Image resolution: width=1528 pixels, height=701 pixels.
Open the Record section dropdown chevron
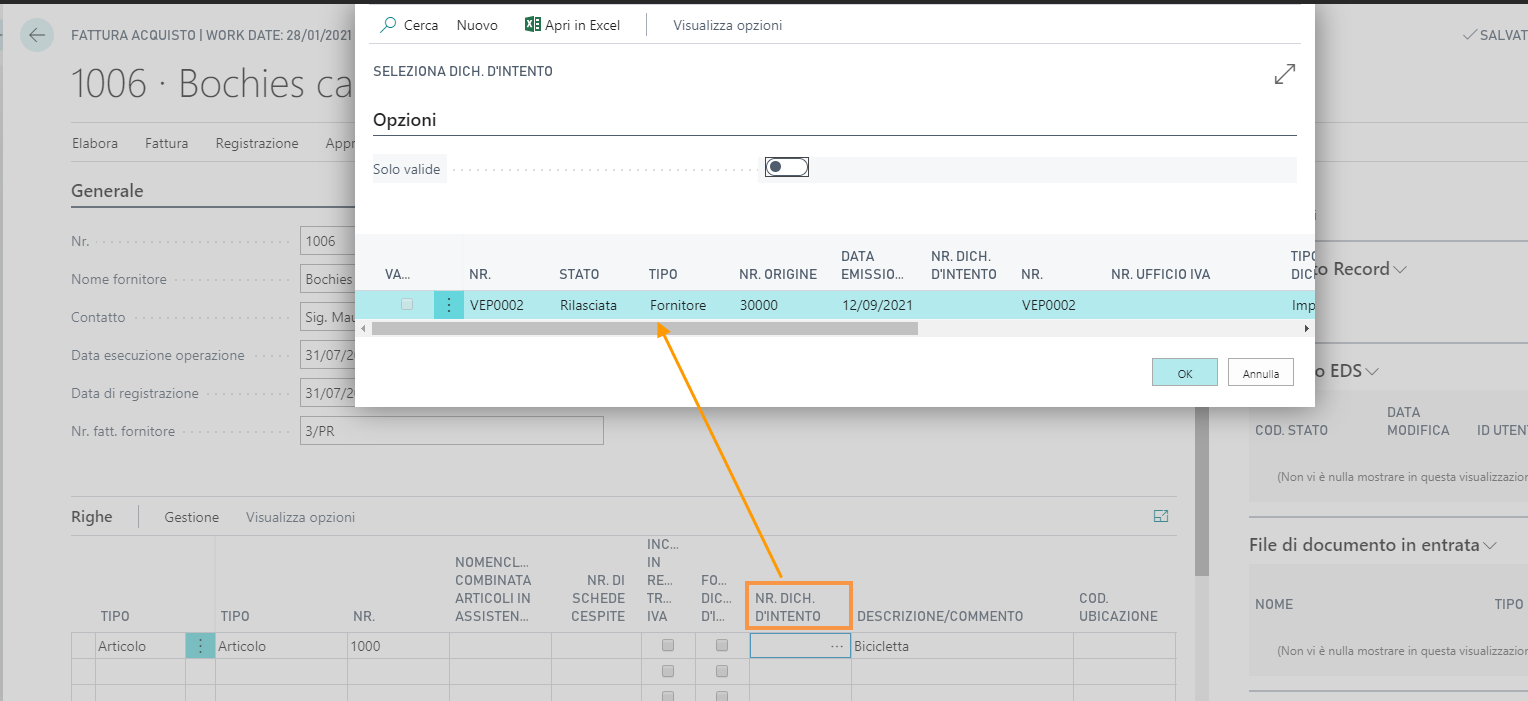point(1400,269)
